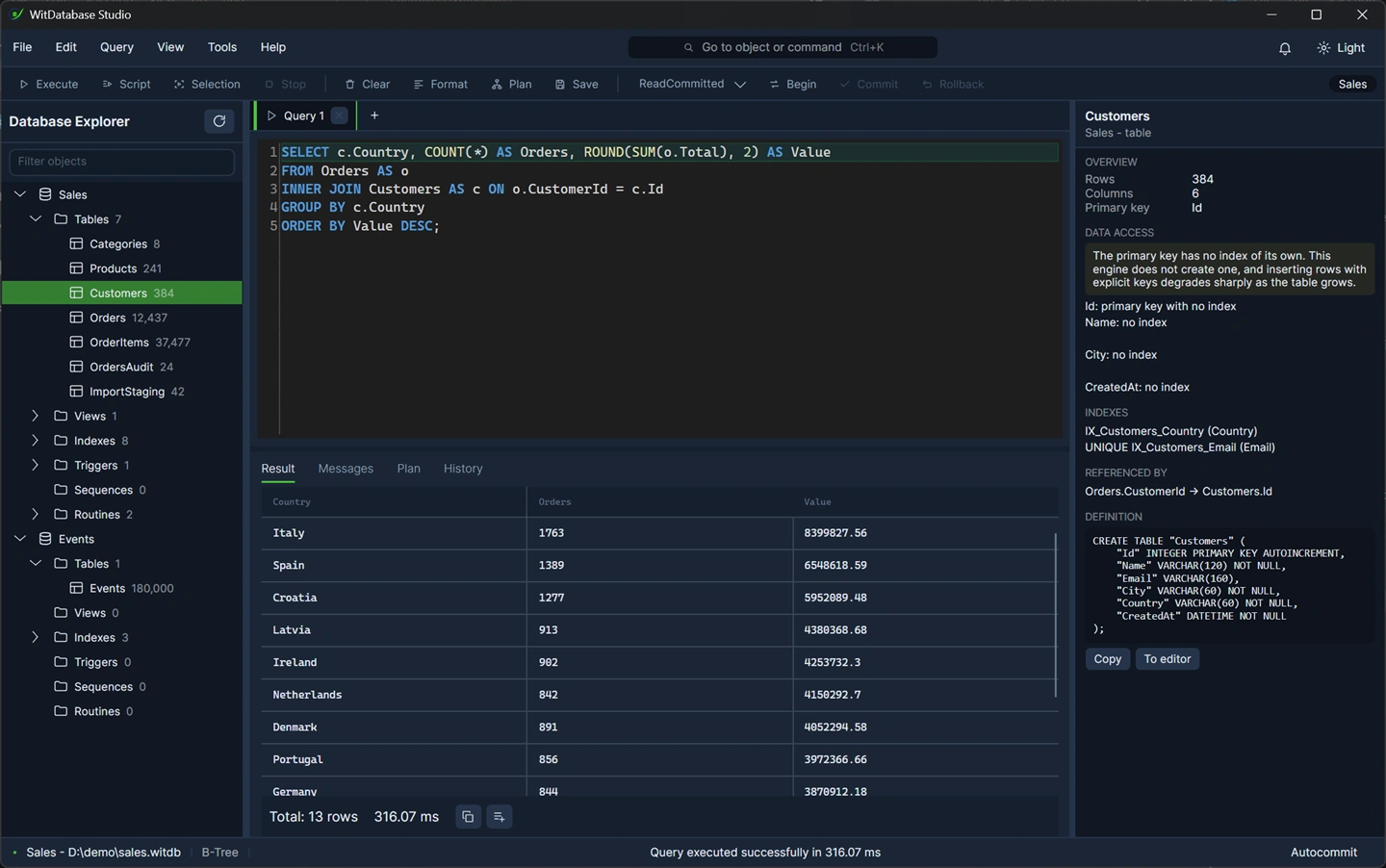Open Go to object or command box

click(783, 47)
